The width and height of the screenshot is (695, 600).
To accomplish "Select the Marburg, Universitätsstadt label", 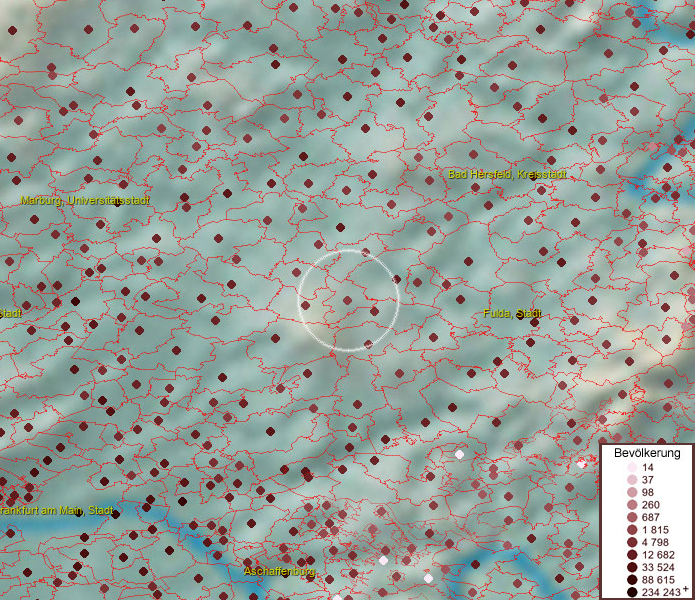I will click(85, 200).
